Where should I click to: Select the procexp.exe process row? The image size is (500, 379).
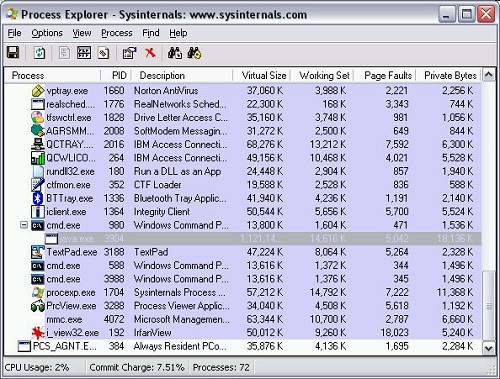243,292
